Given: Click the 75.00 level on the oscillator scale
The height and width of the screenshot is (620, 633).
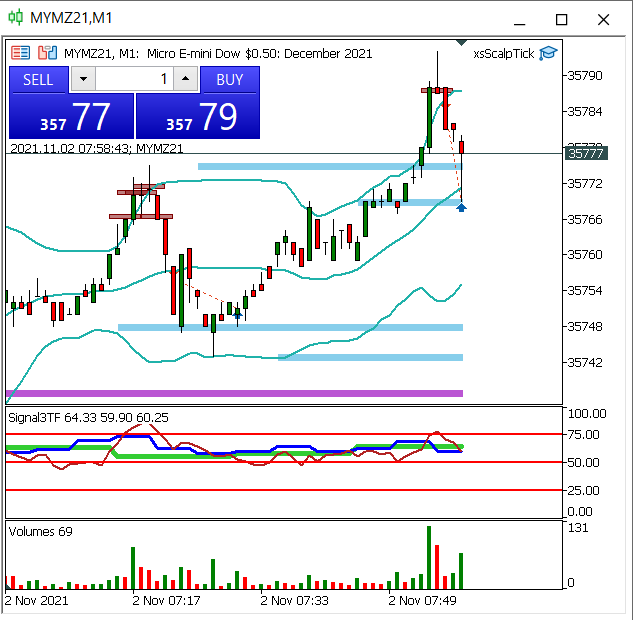Looking at the screenshot, I should pyautogui.click(x=583, y=435).
